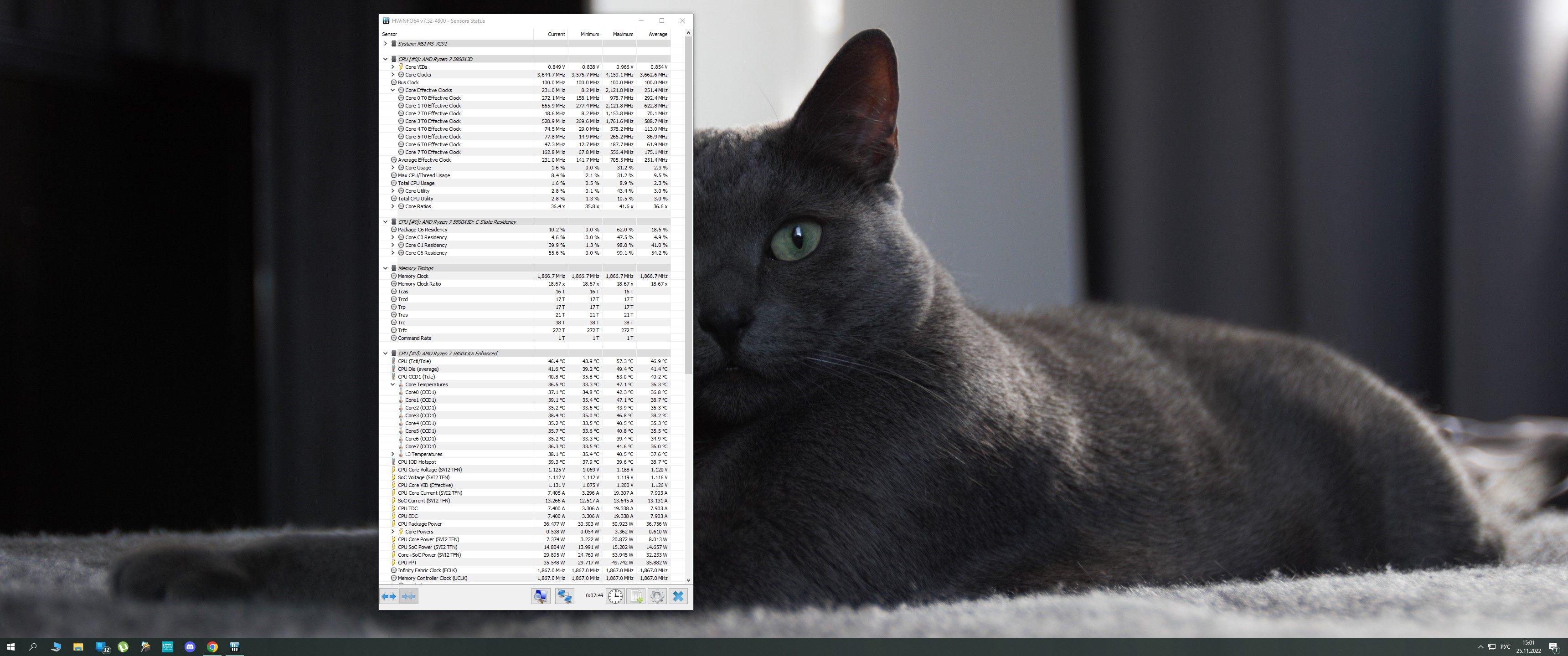Reset sensor values with the clock icon
The width and height of the screenshot is (1568, 656).
(x=615, y=596)
